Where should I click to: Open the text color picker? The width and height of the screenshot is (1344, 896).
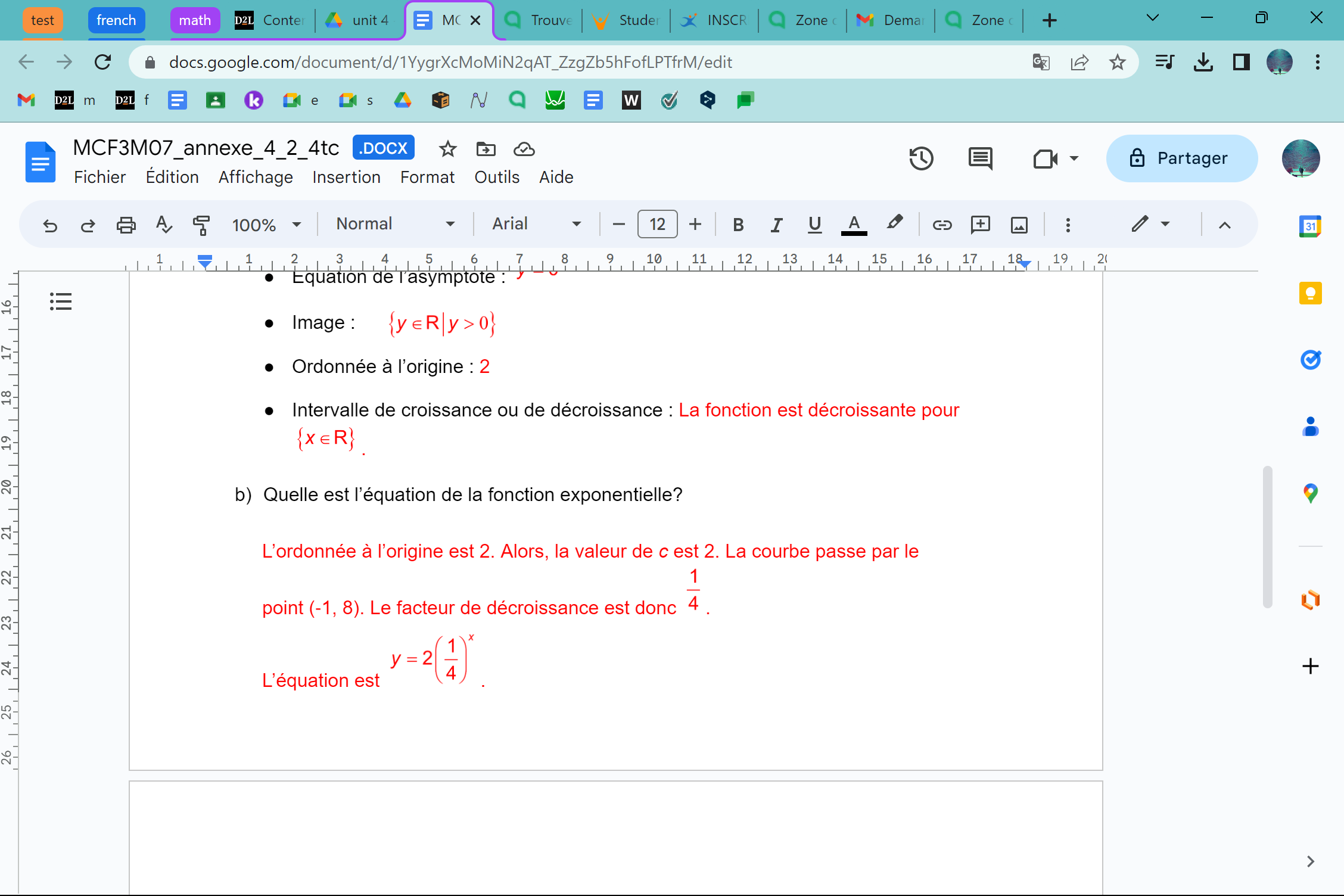[x=854, y=225]
